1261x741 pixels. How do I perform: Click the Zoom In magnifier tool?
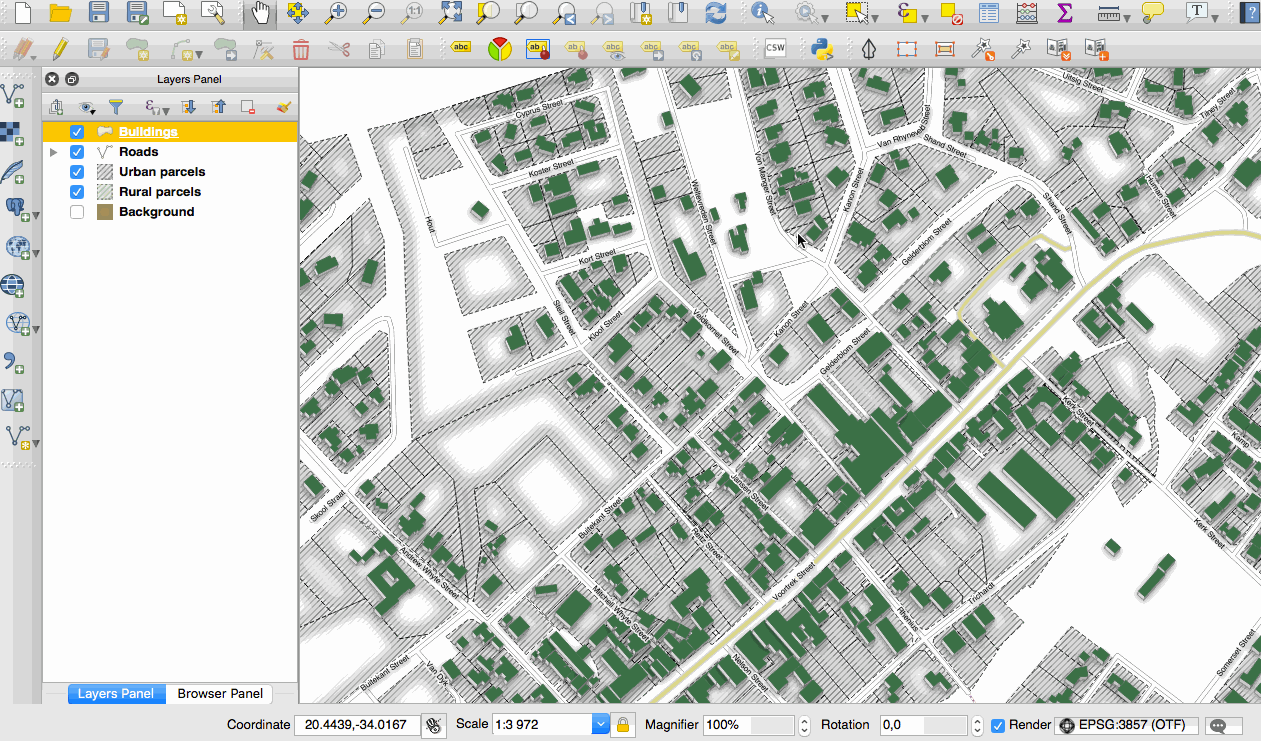337,13
